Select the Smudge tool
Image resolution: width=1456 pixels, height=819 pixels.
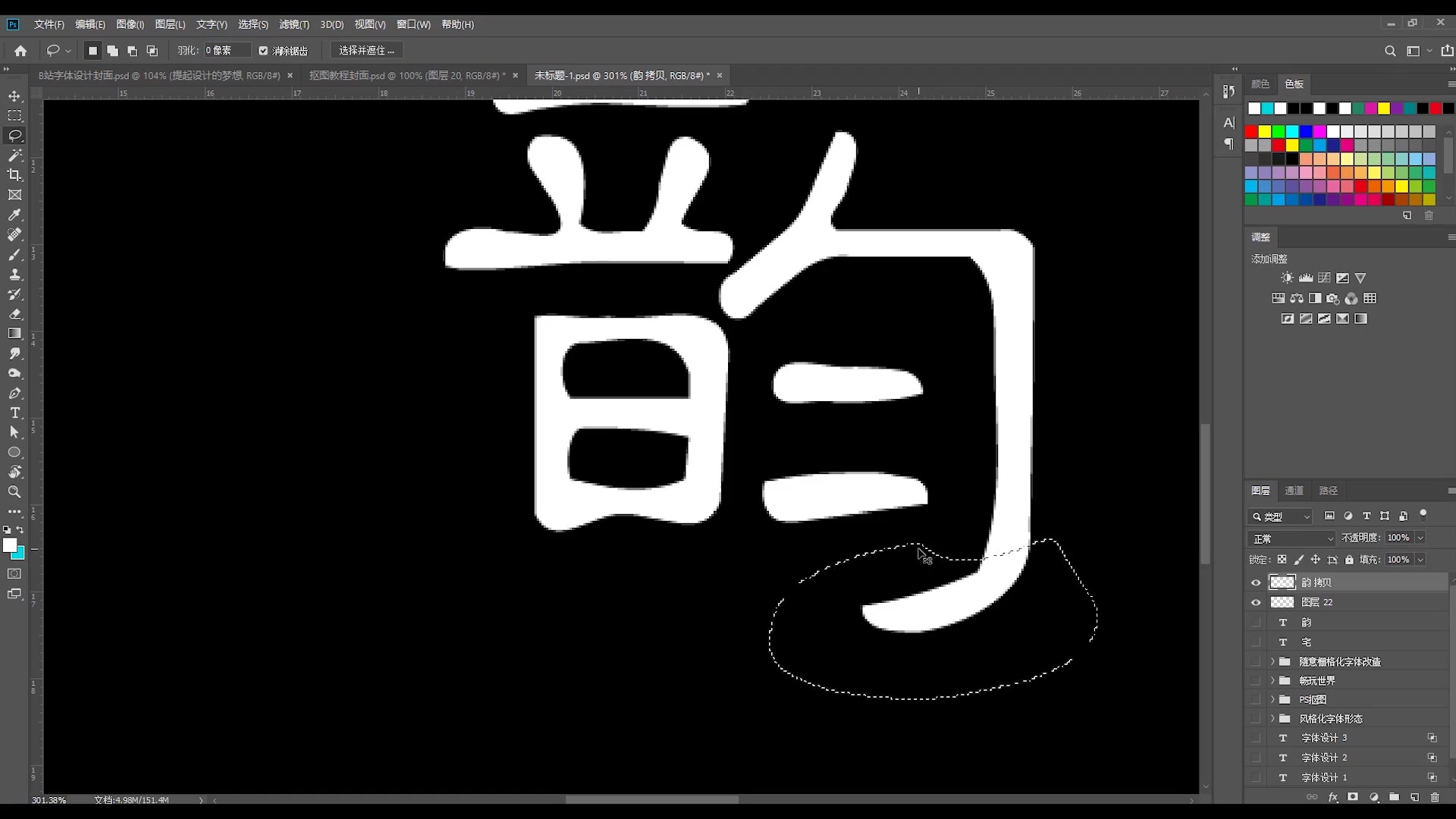(14, 353)
